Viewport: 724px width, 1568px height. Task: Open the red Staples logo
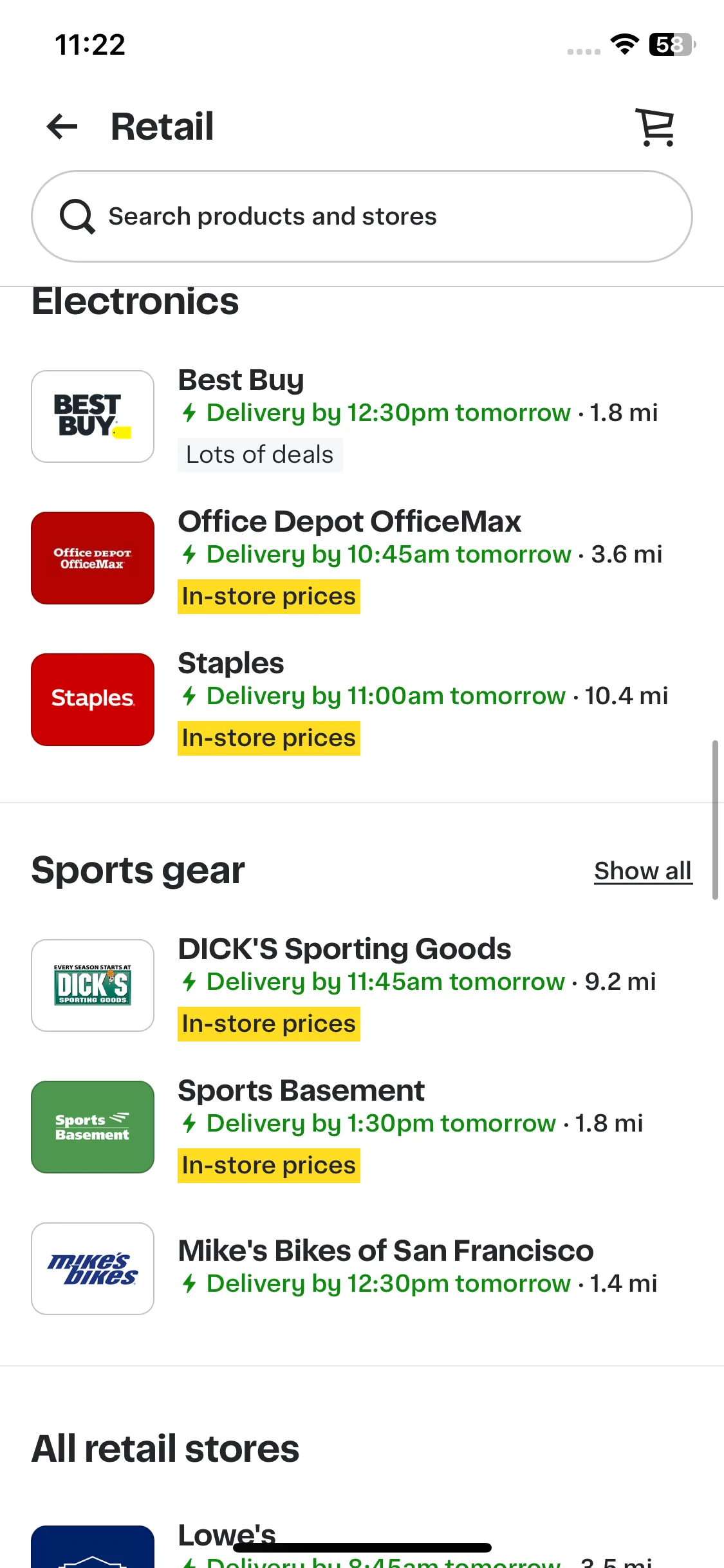(x=93, y=700)
